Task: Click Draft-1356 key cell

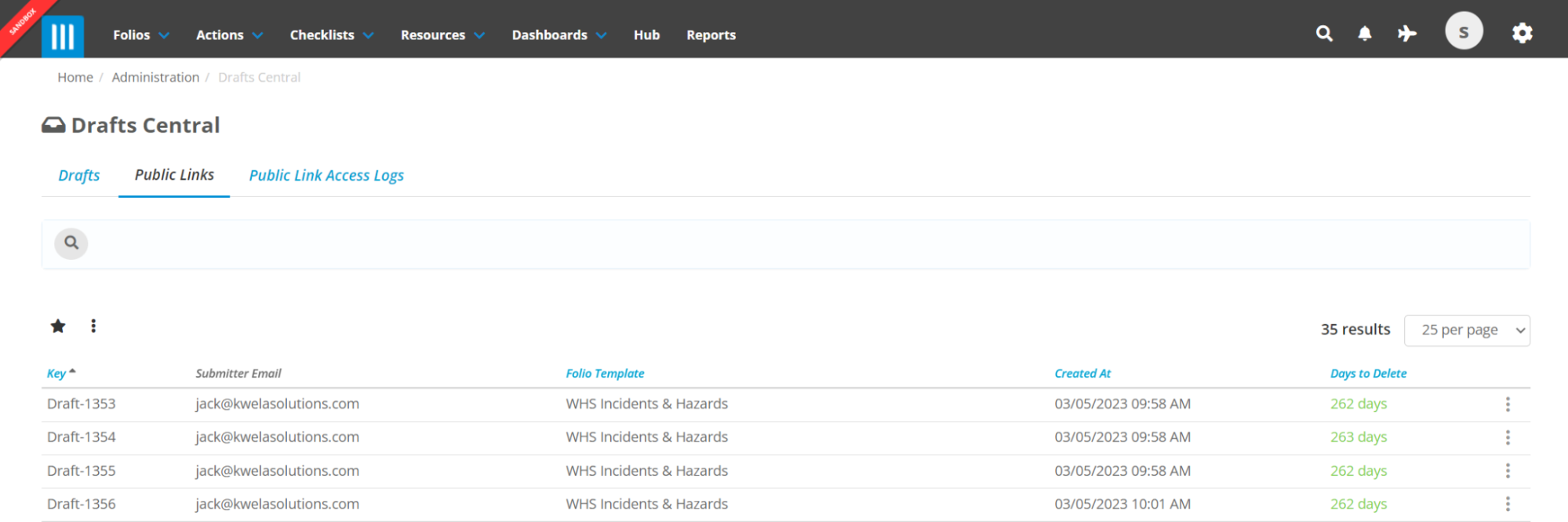Action: pos(81,504)
